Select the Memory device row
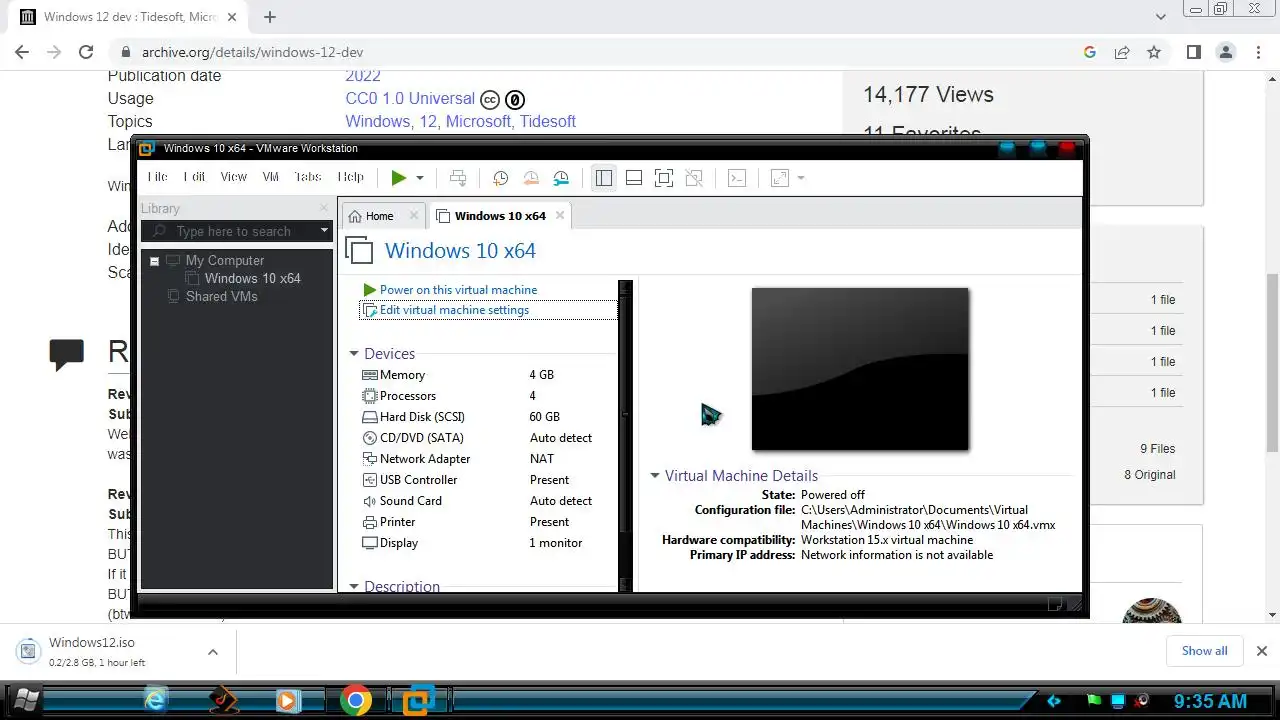The width and height of the screenshot is (1280, 720). [x=489, y=375]
